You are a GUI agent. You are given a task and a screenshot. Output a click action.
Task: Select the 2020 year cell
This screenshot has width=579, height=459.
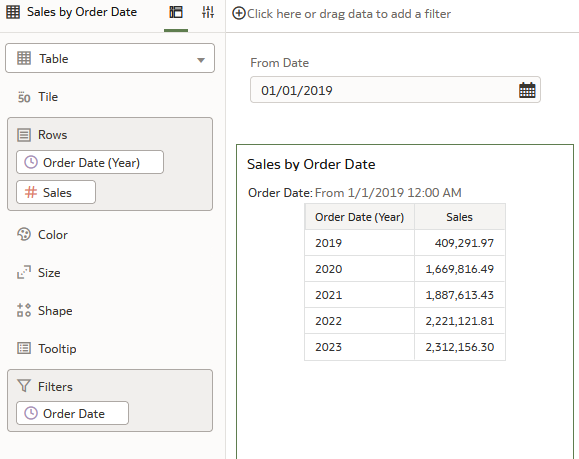[359, 269]
